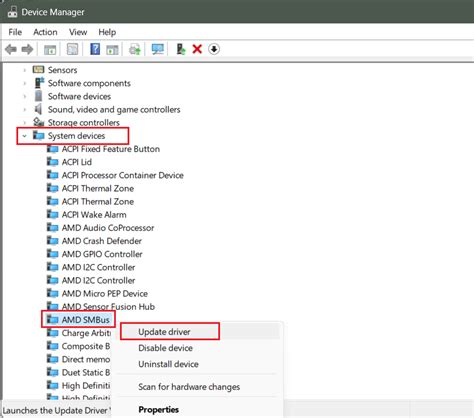Click the icon beside ACPI Lid
Image resolution: width=474 pixels, height=418 pixels.
pyautogui.click(x=52, y=162)
